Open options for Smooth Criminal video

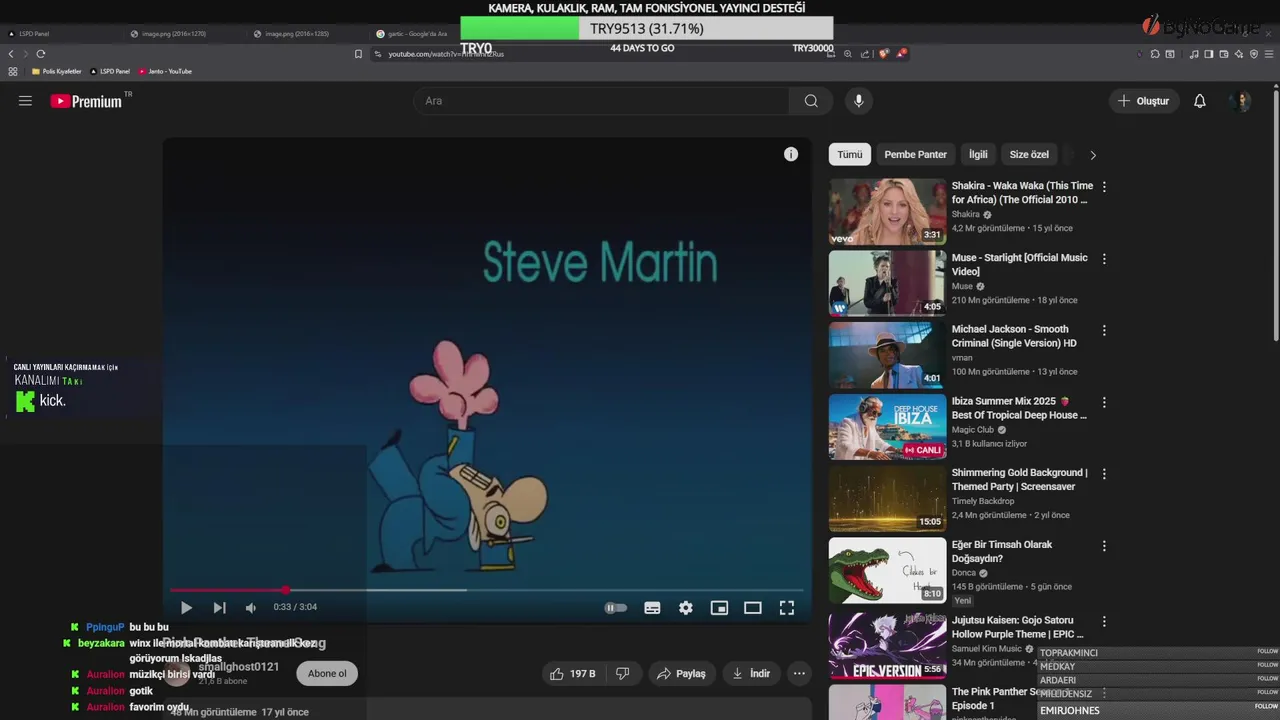(1104, 331)
